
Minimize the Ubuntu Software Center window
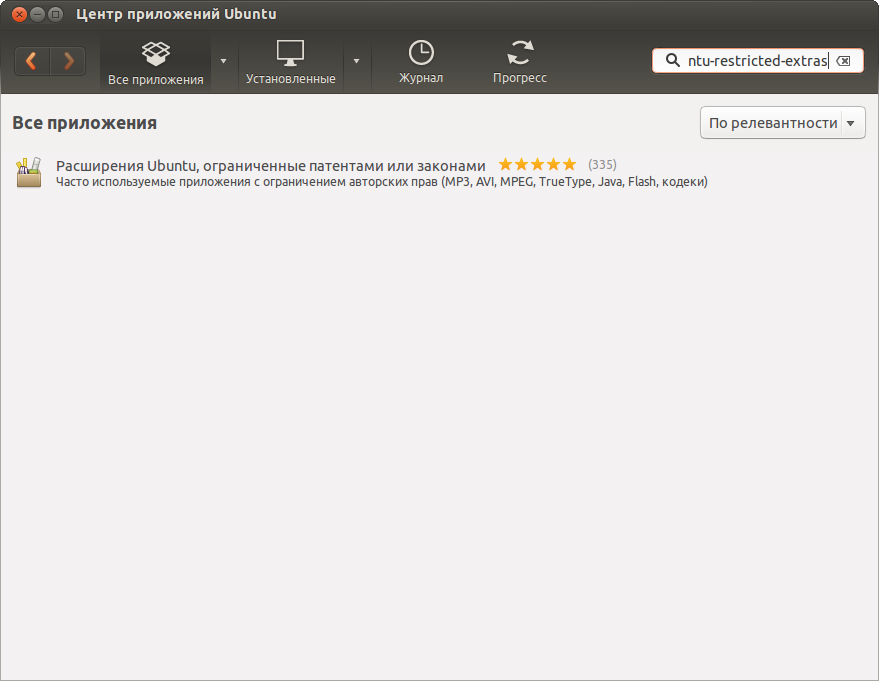coord(37,15)
